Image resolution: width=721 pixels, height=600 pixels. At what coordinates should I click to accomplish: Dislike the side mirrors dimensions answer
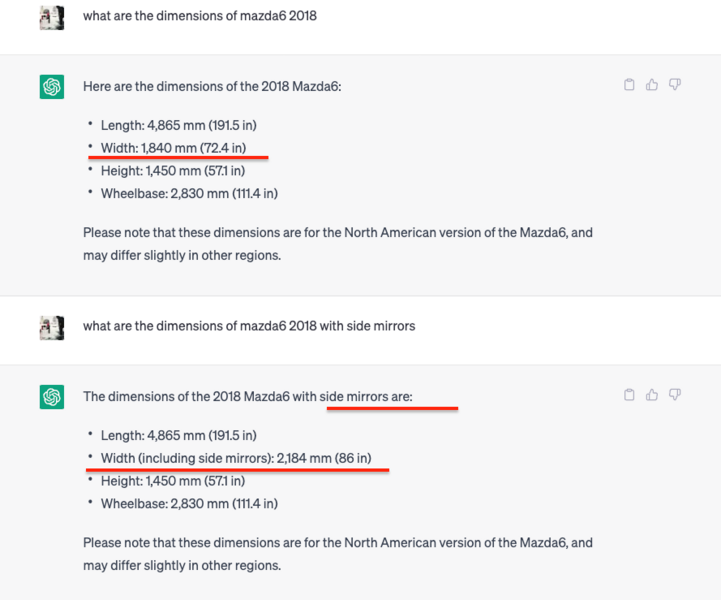tap(675, 395)
